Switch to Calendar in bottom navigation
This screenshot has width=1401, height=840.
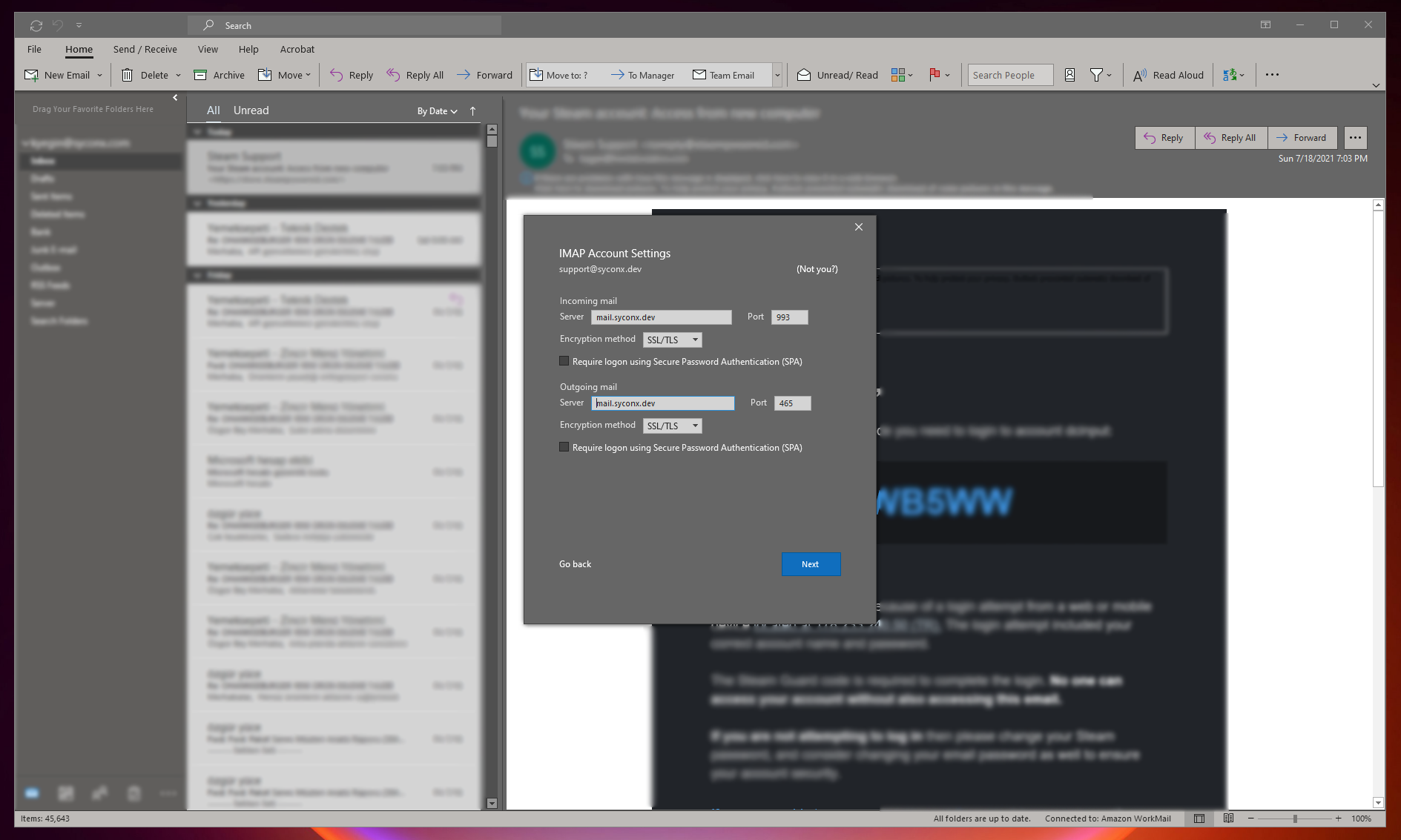[66, 794]
